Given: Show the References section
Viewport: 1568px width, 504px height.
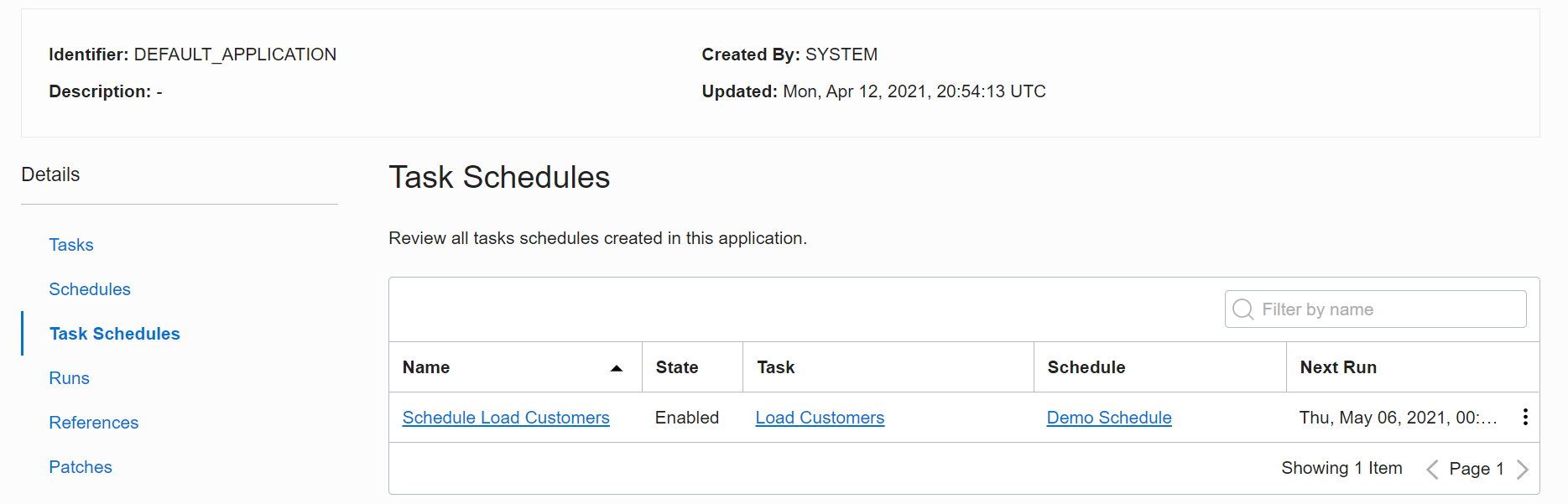Looking at the screenshot, I should [x=93, y=423].
